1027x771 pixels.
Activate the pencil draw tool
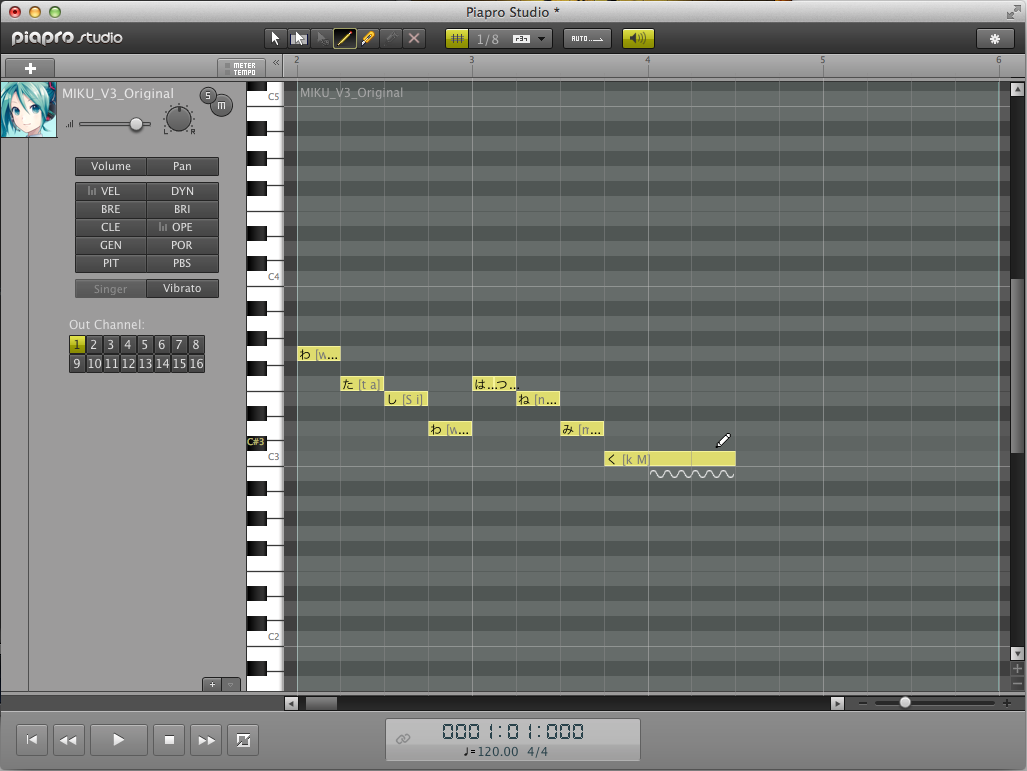coord(345,39)
